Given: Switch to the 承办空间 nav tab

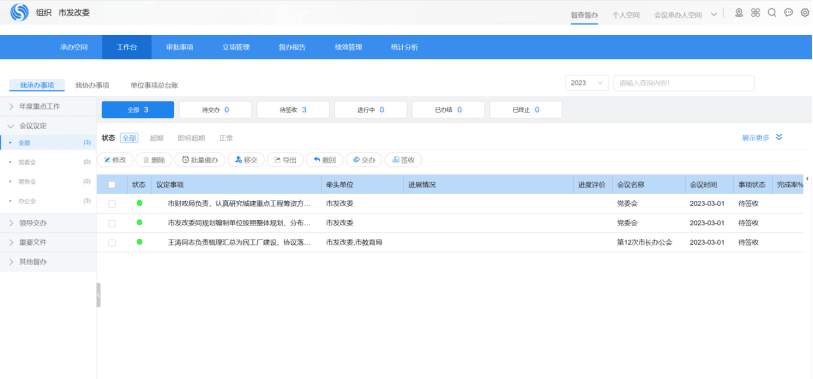Looking at the screenshot, I should (74, 47).
